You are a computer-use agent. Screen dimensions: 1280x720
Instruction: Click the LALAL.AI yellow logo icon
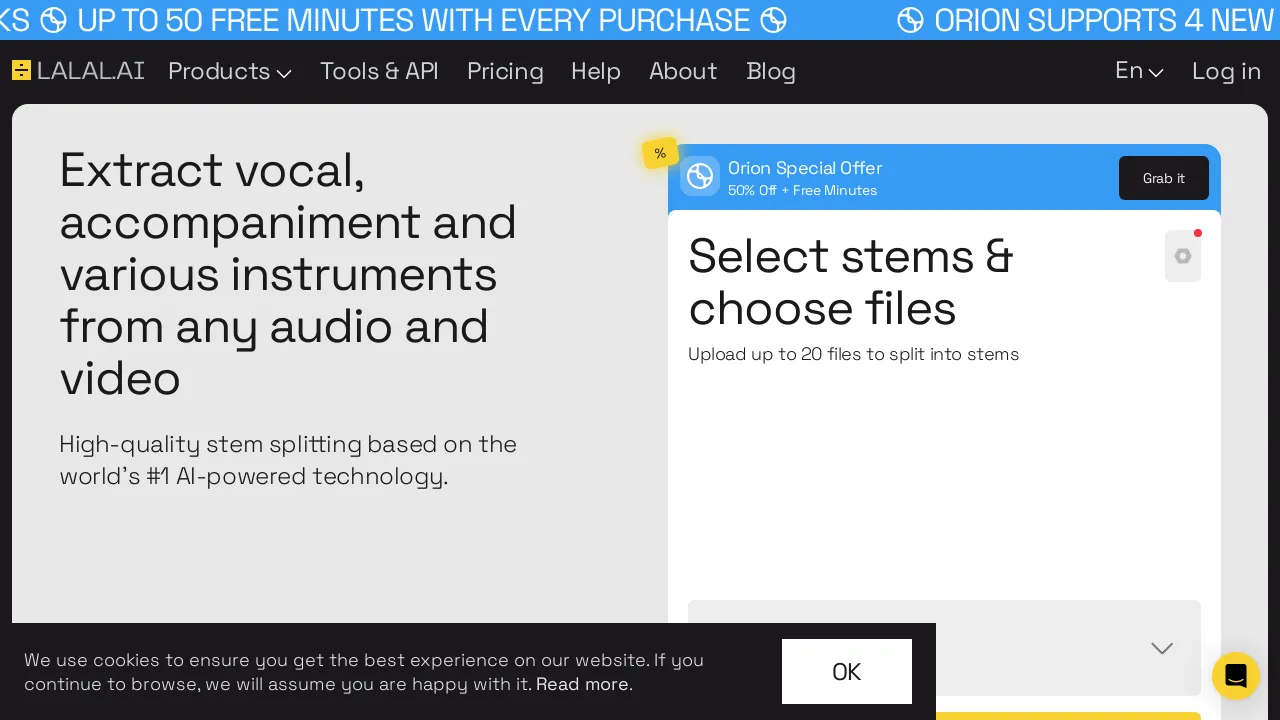(x=21, y=70)
